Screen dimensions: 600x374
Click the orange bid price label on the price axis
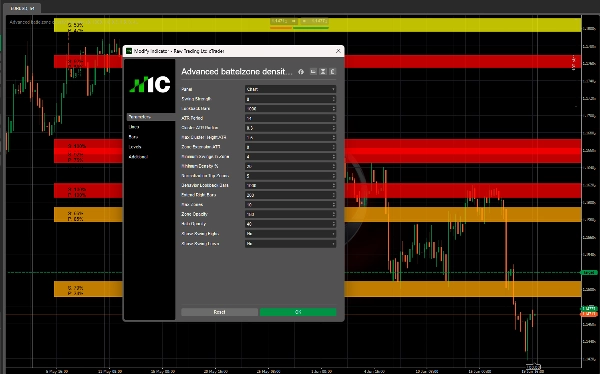[x=589, y=314]
